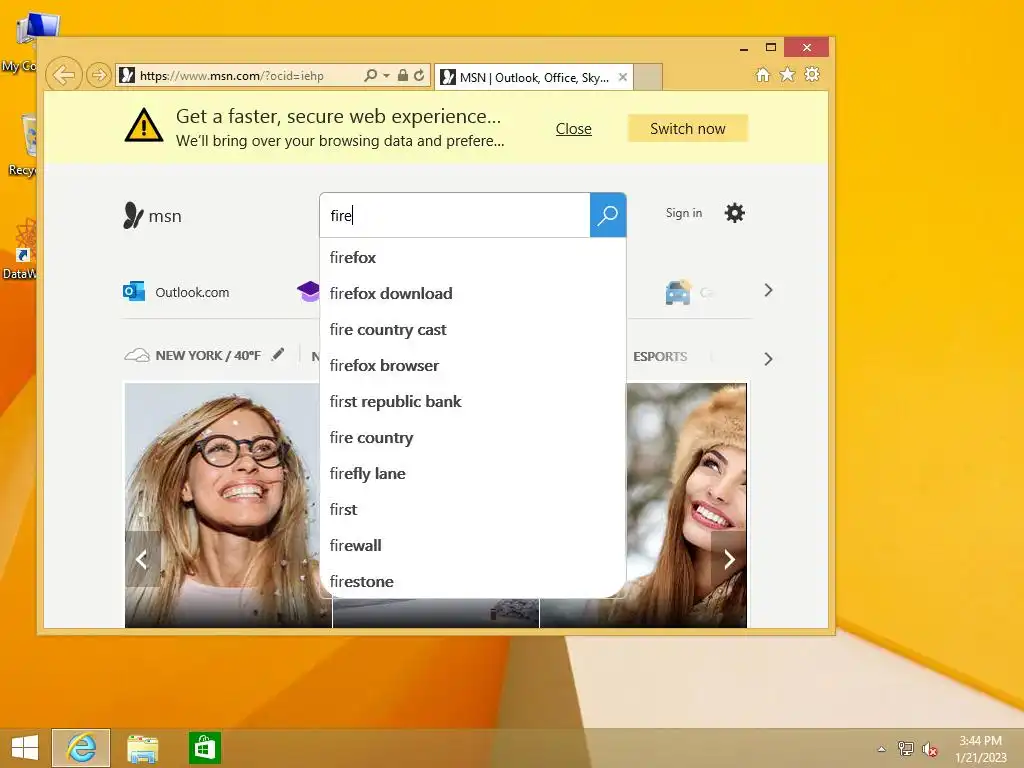Click Internet Explorer taskbar icon
The width and height of the screenshot is (1024, 768).
tap(81, 748)
